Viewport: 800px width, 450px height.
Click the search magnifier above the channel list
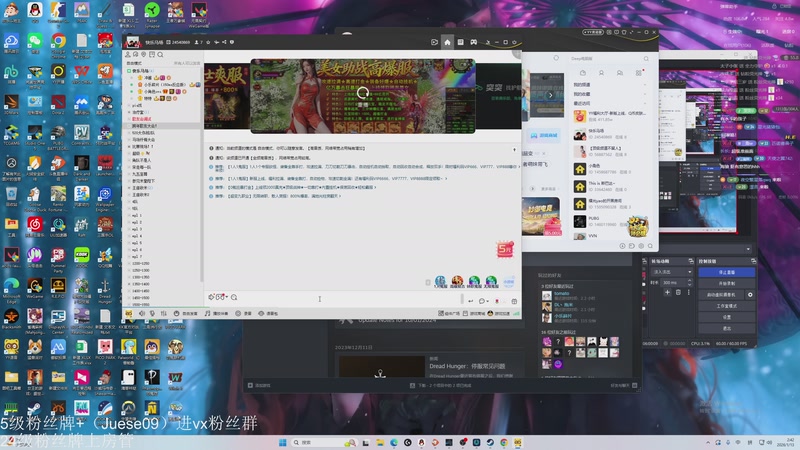(x=160, y=55)
